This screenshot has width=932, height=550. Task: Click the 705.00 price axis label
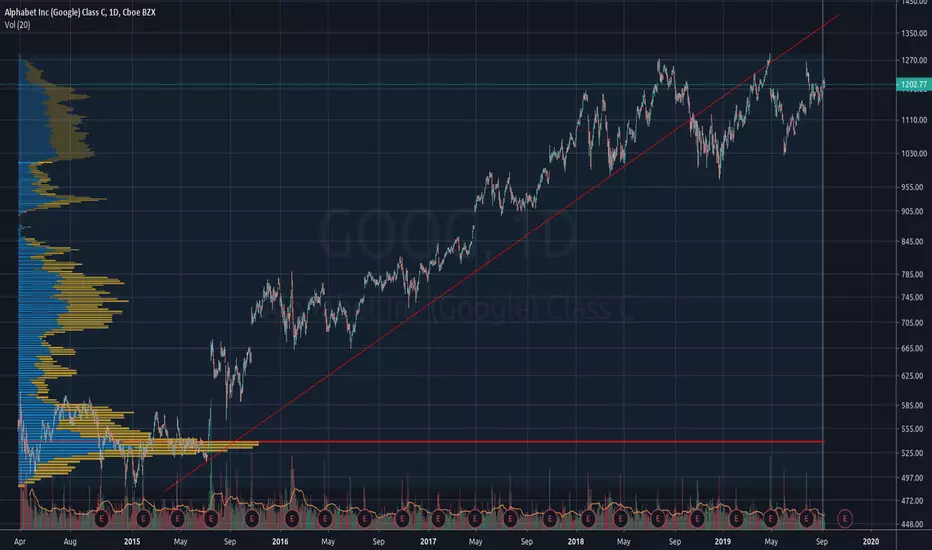(x=914, y=323)
